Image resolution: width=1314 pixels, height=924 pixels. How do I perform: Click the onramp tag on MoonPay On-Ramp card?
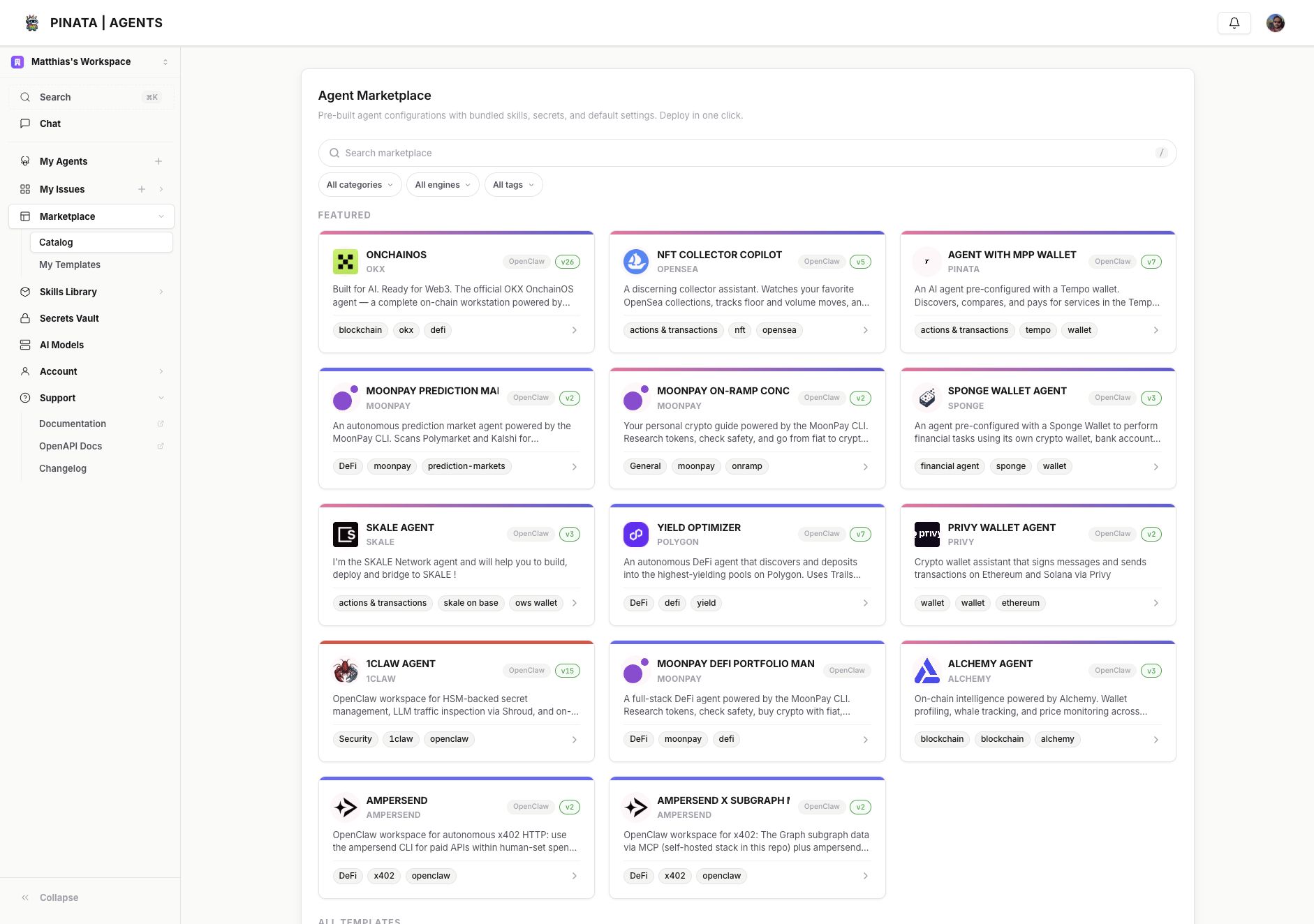[x=747, y=466]
